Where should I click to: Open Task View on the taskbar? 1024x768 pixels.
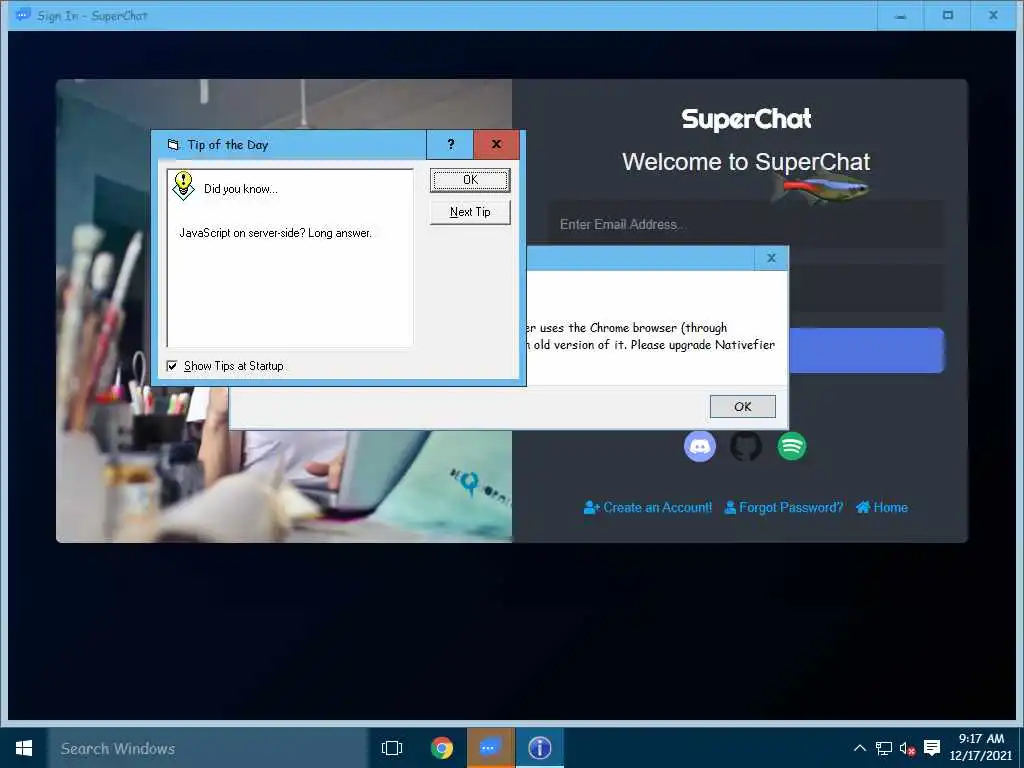392,748
